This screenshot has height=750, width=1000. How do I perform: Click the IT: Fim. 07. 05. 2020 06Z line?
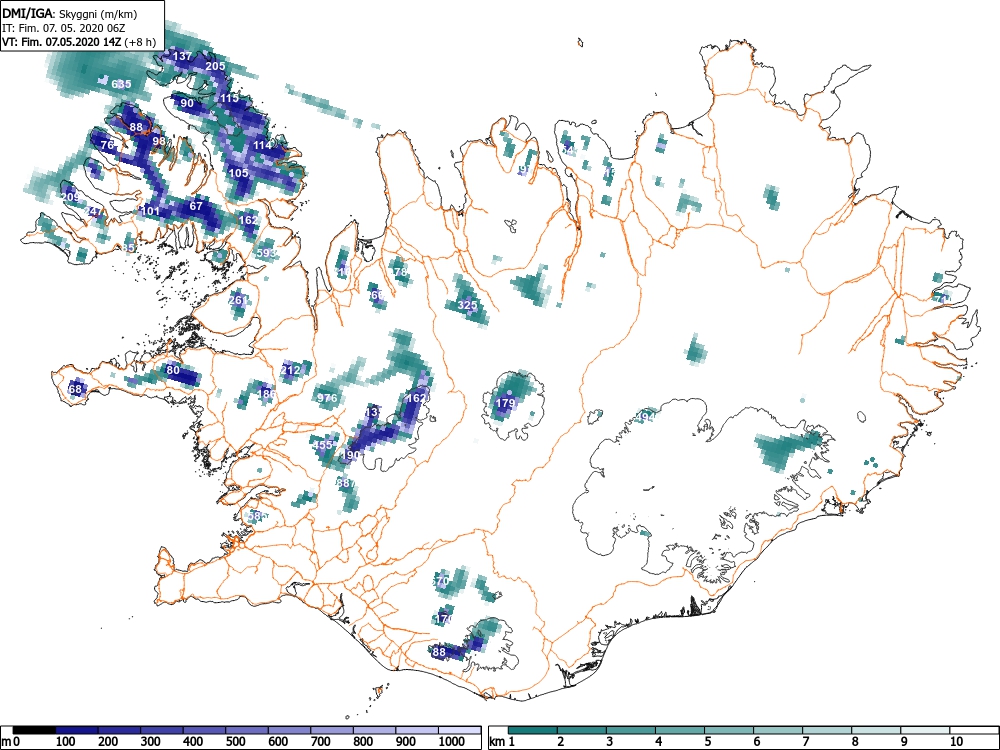tap(64, 28)
